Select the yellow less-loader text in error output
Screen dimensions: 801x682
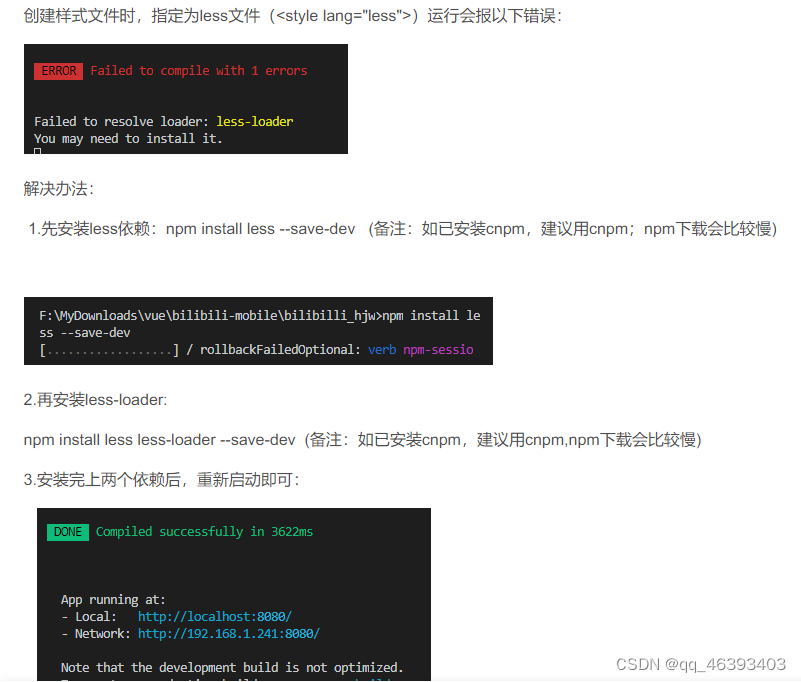click(254, 119)
